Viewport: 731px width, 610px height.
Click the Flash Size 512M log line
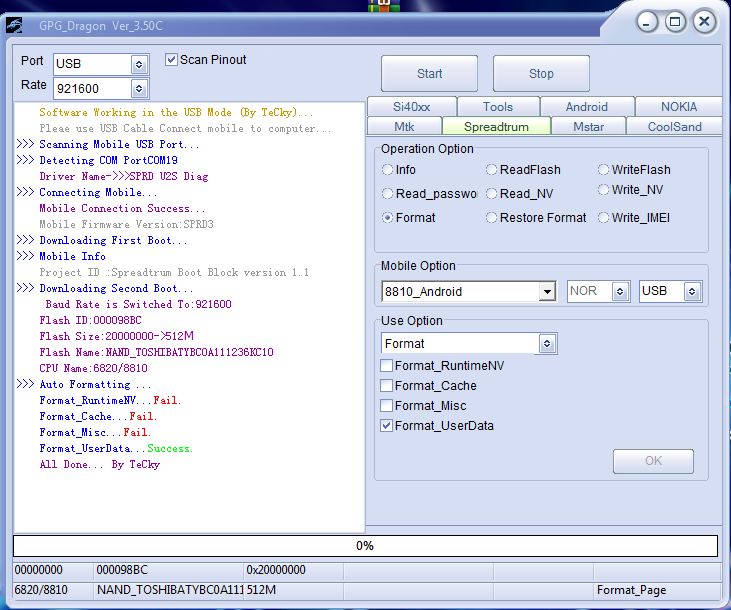point(117,336)
